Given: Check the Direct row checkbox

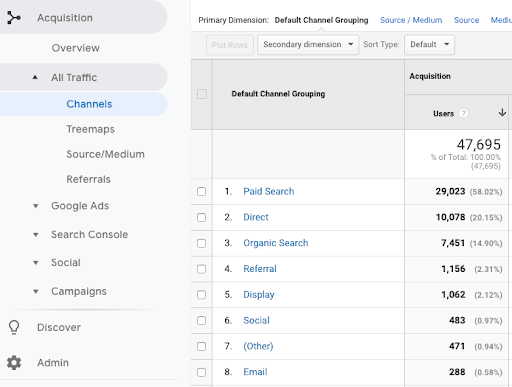Looking at the screenshot, I should tap(201, 217).
